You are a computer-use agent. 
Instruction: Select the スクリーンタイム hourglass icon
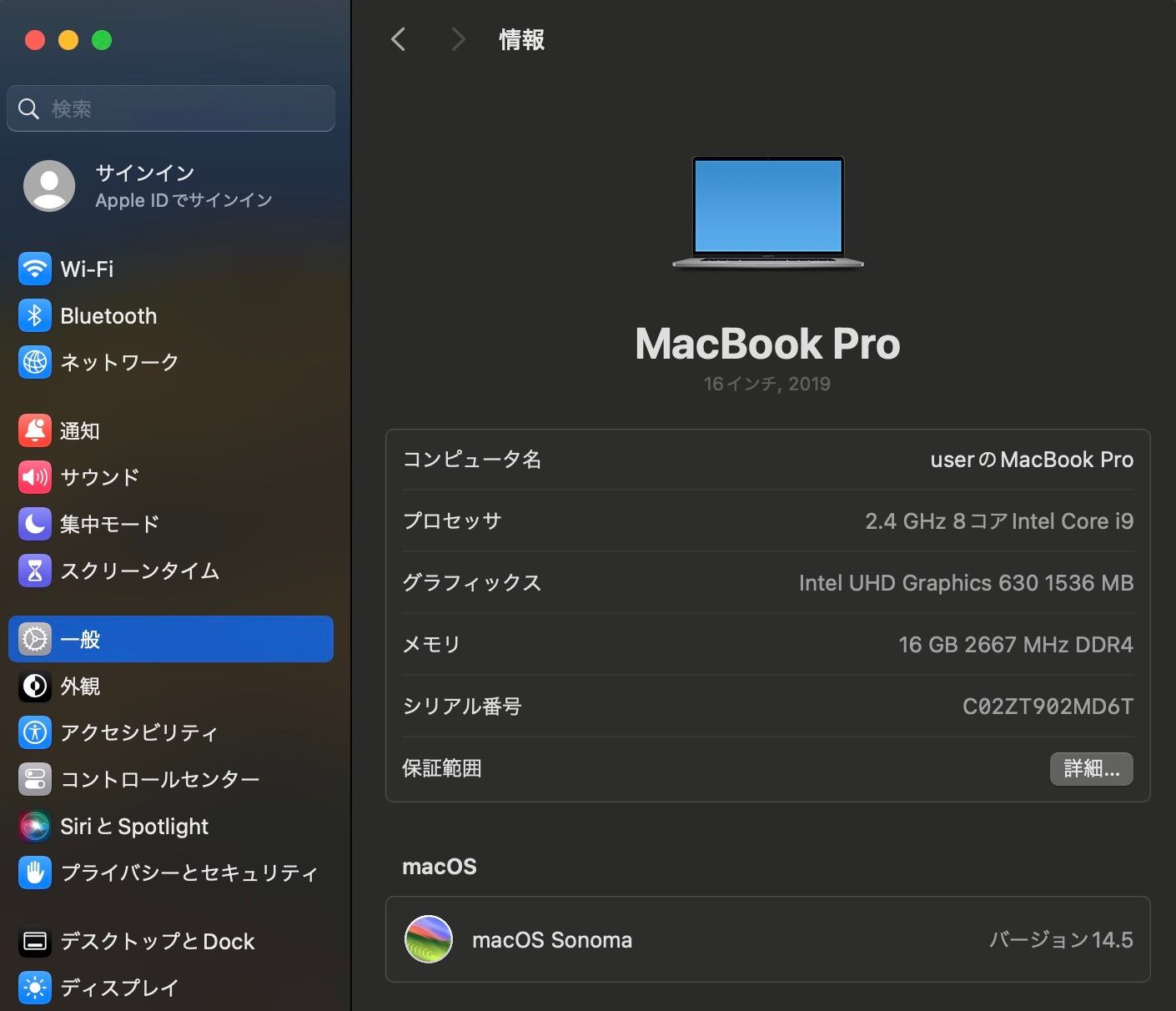pos(35,571)
